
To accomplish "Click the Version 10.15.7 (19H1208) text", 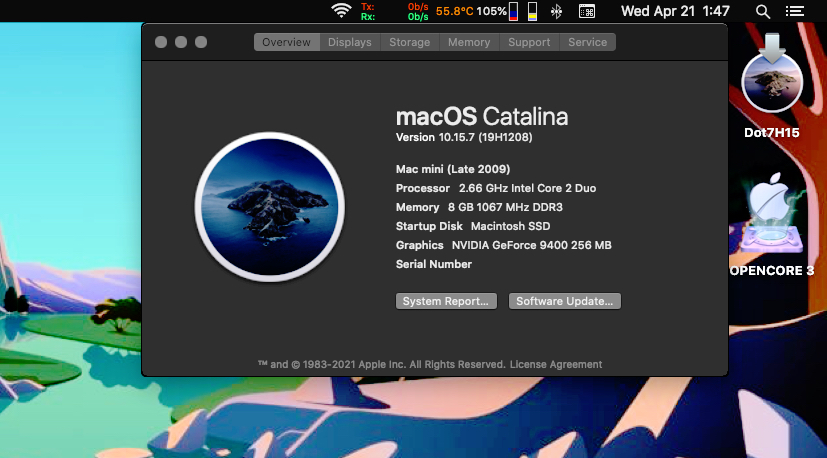I will coord(464,137).
